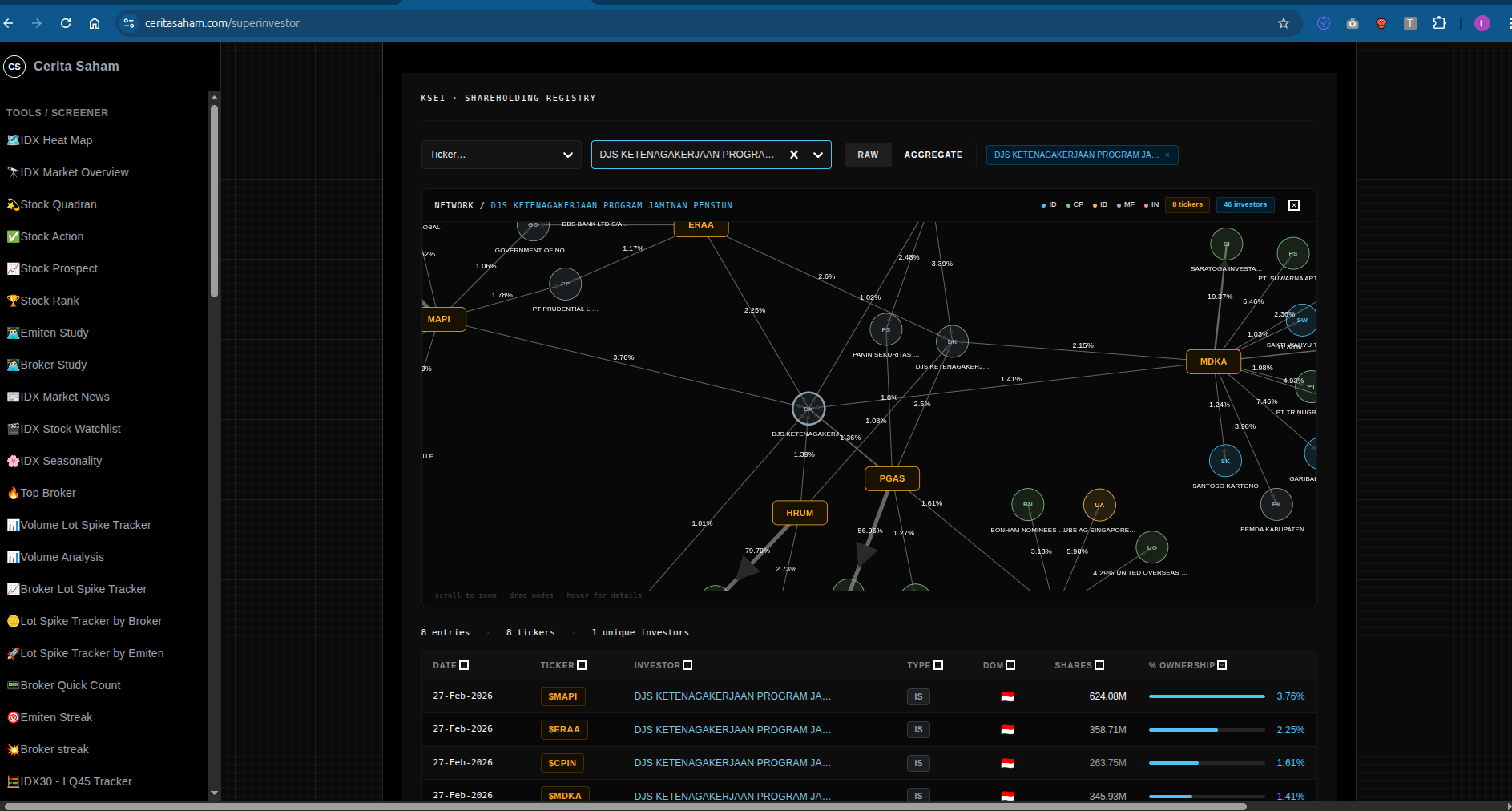This screenshot has width=1512, height=811.
Task: Click the $MAPI ticker badge in table
Action: 562,696
